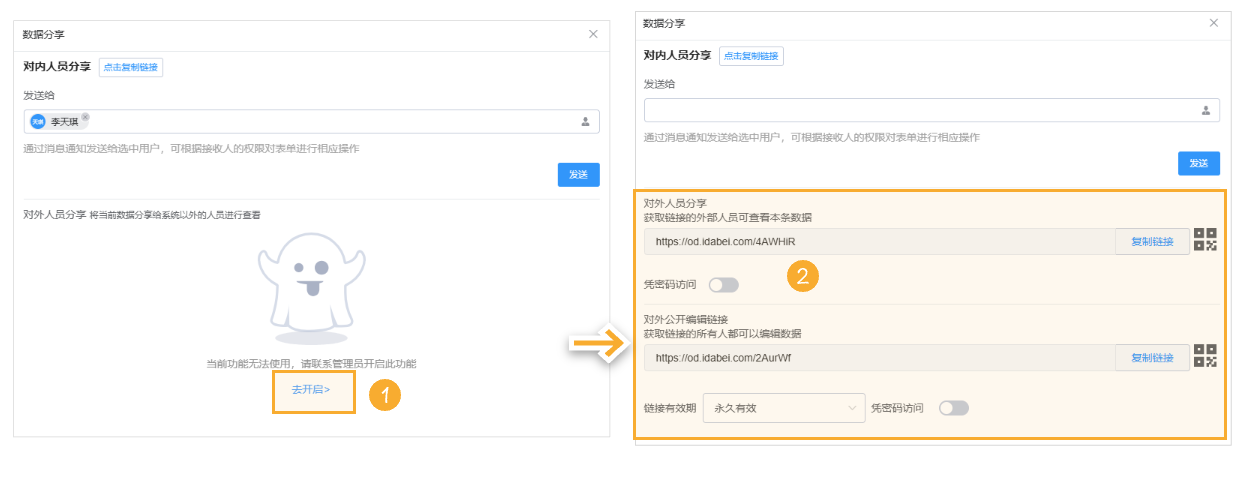Image resolution: width=1247 pixels, height=482 pixels.
Task: Toggle 凭密码访问 beside 链接有效期
Action: click(x=953, y=408)
